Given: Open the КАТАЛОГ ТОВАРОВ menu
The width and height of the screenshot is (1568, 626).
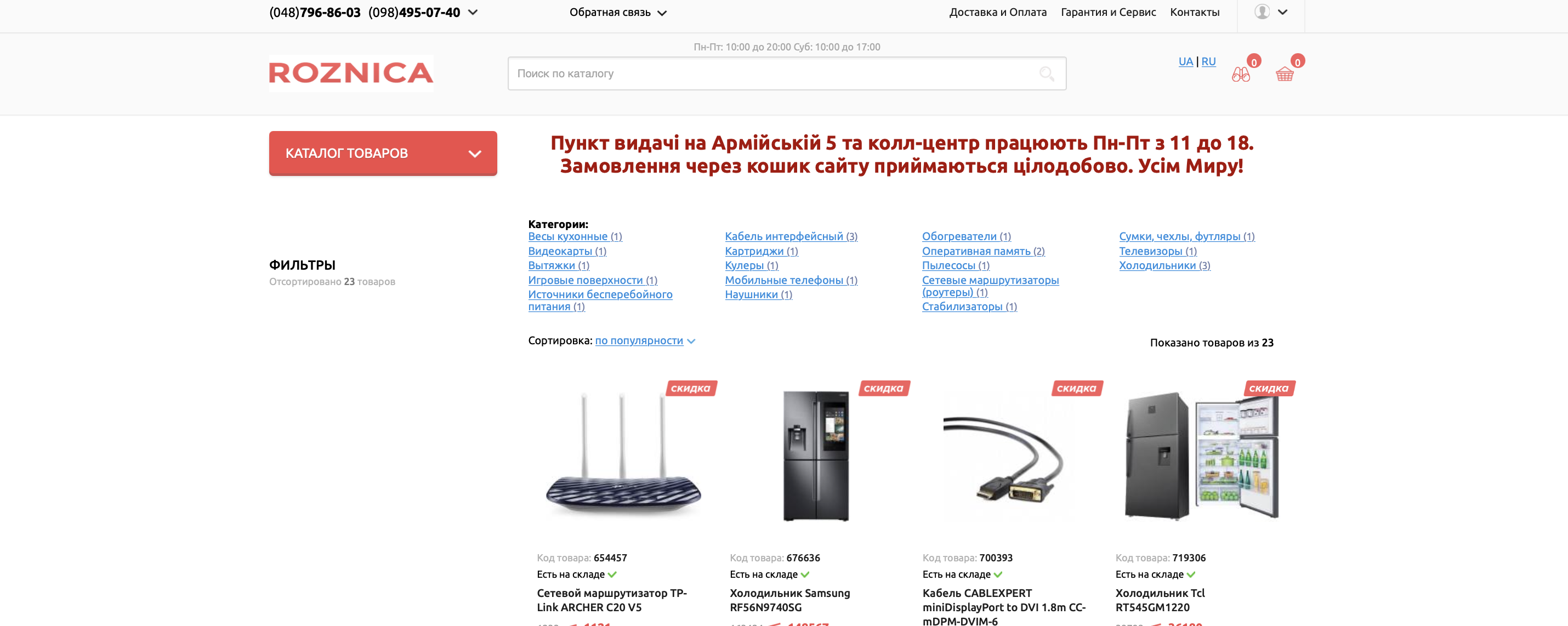Looking at the screenshot, I should click(x=383, y=153).
